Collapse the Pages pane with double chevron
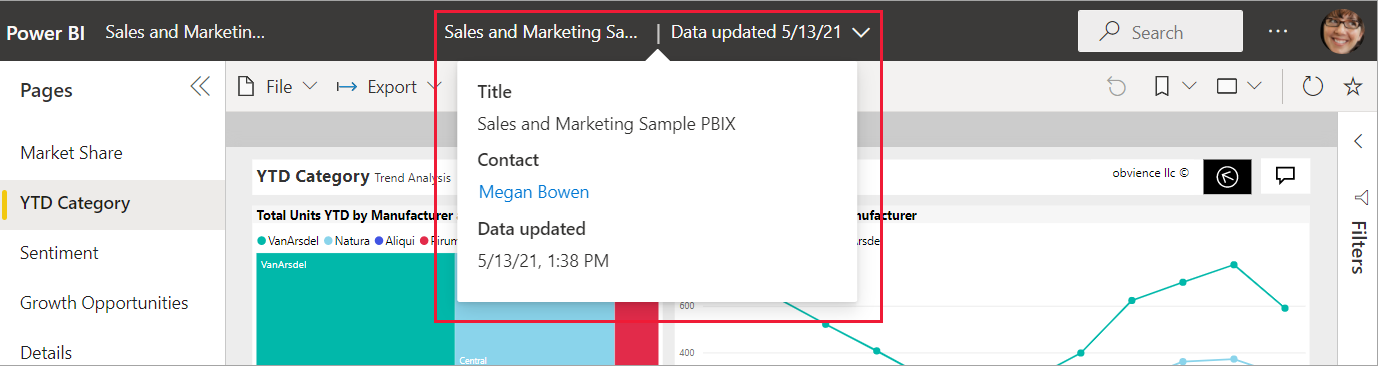Screen dimensions: 1378x366 [x=200, y=87]
